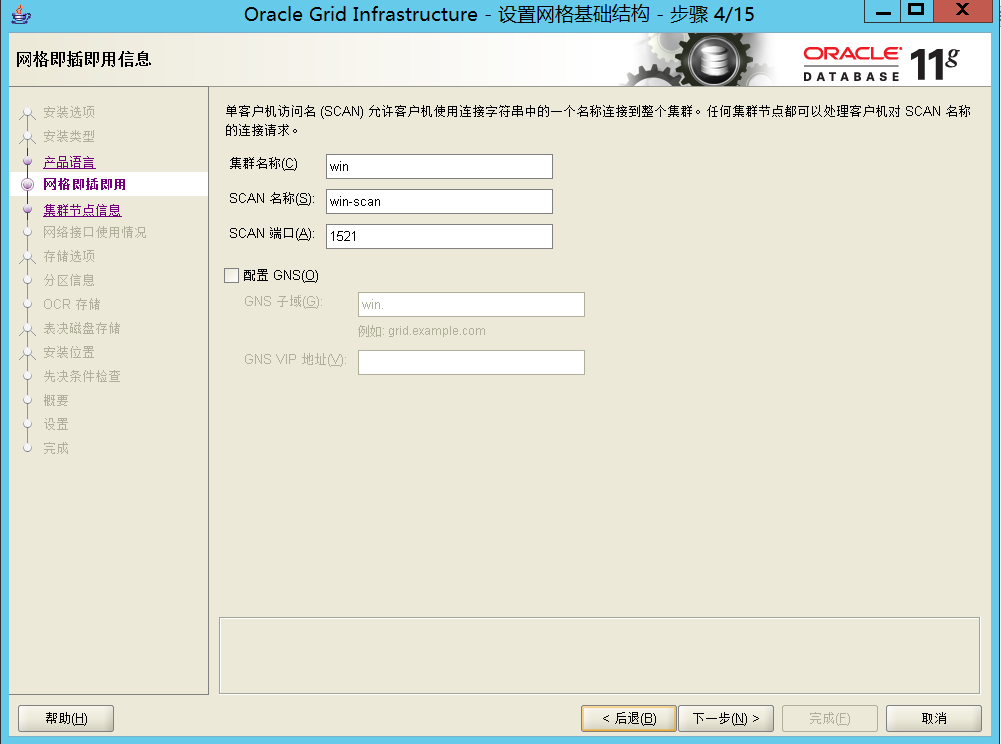This screenshot has height=744, width=1001.
Task: Click the OCR 存储 step label
Action: pos(72,305)
